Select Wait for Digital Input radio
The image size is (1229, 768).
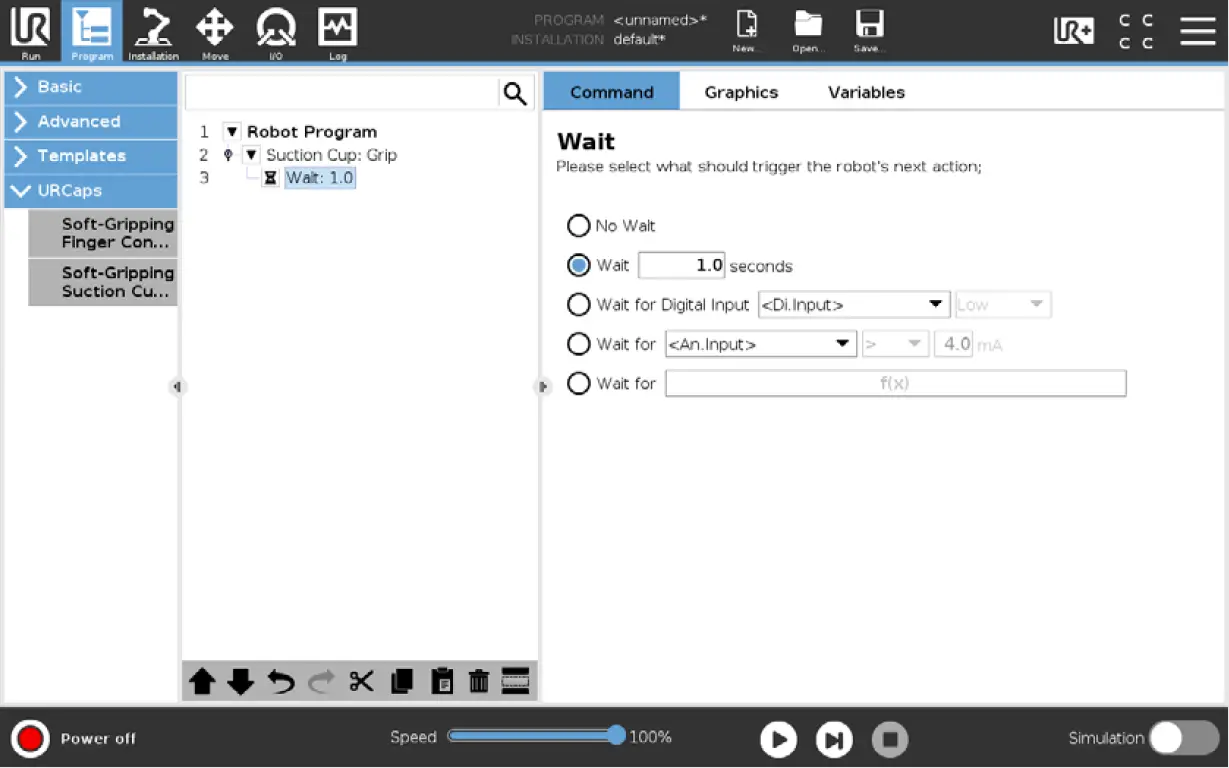pyautogui.click(x=578, y=304)
